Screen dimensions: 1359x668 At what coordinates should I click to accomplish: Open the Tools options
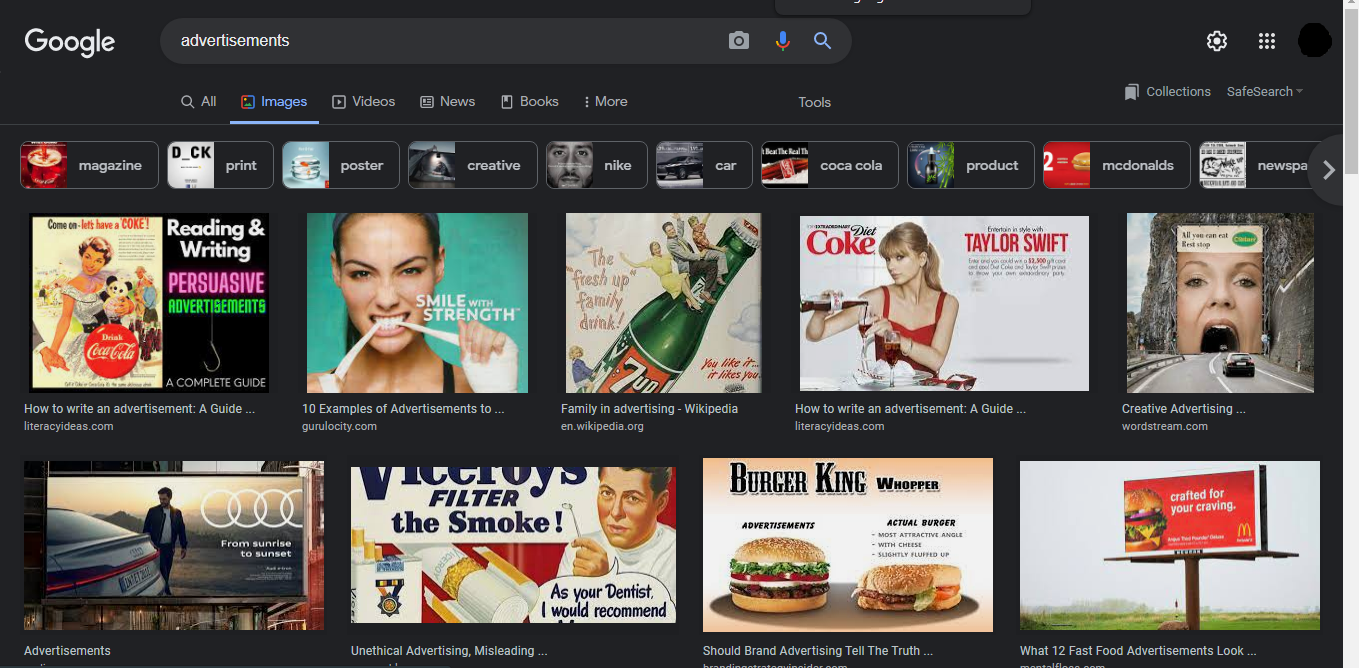pos(815,102)
